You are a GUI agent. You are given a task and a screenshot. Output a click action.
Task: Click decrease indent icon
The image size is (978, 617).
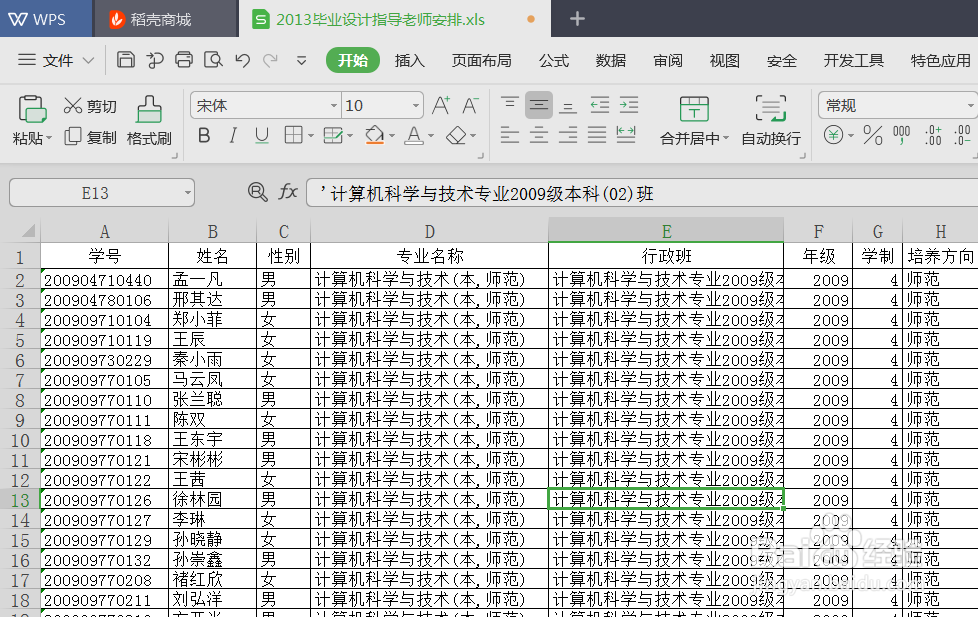600,105
